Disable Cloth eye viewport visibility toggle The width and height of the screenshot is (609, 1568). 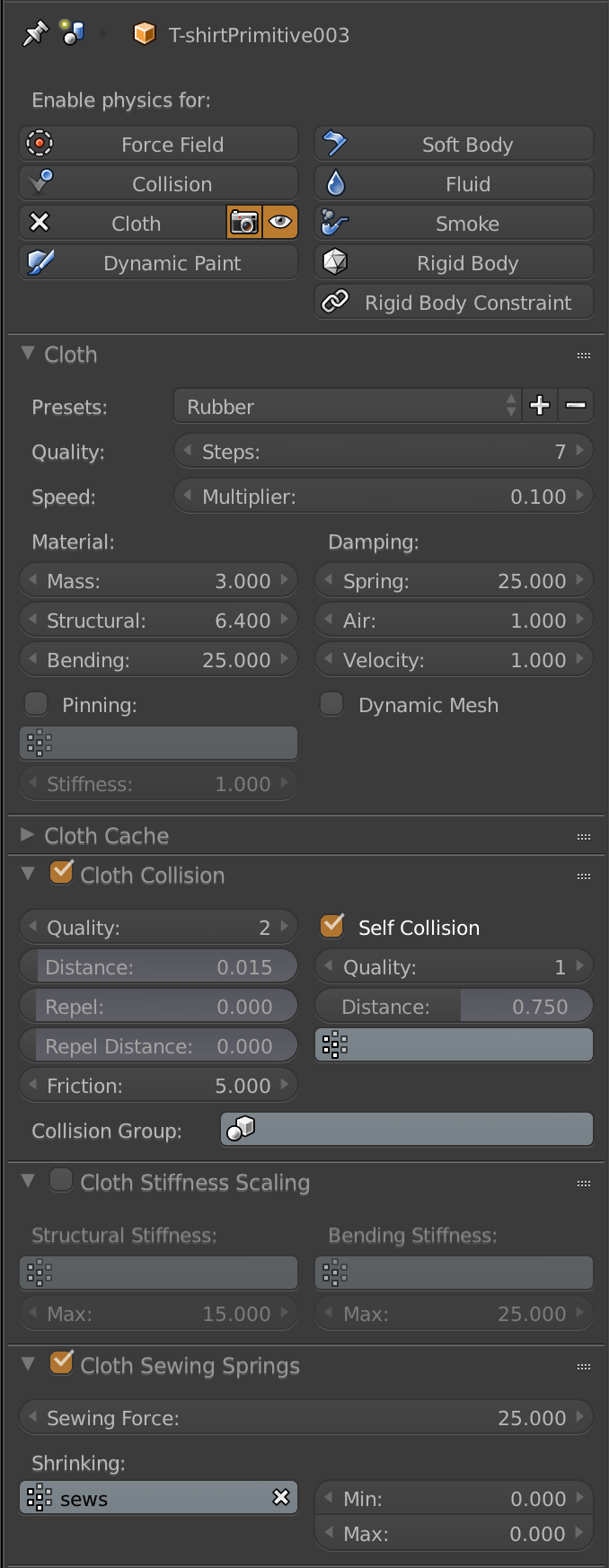[278, 222]
